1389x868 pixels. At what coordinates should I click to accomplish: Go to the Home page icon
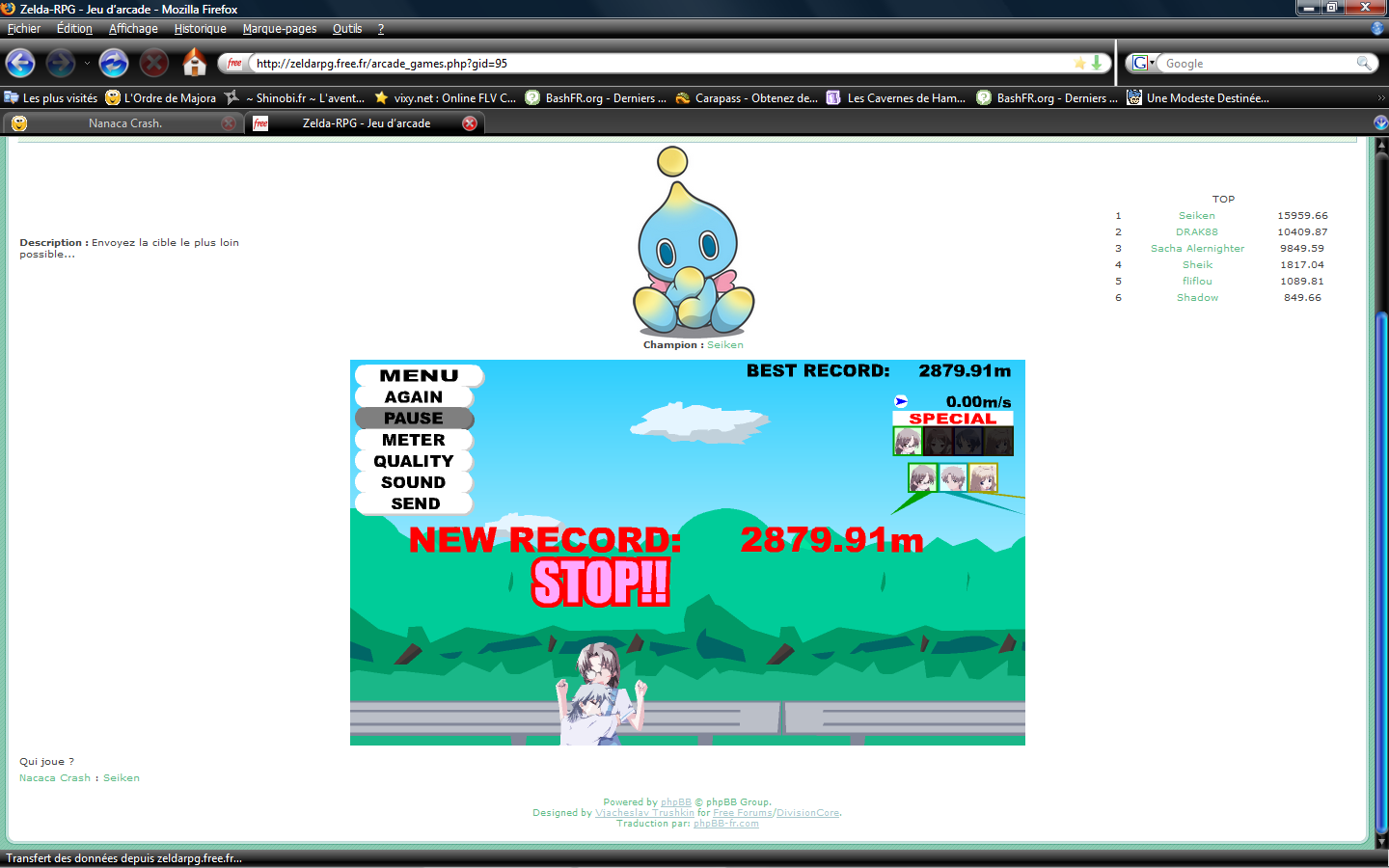[195, 63]
